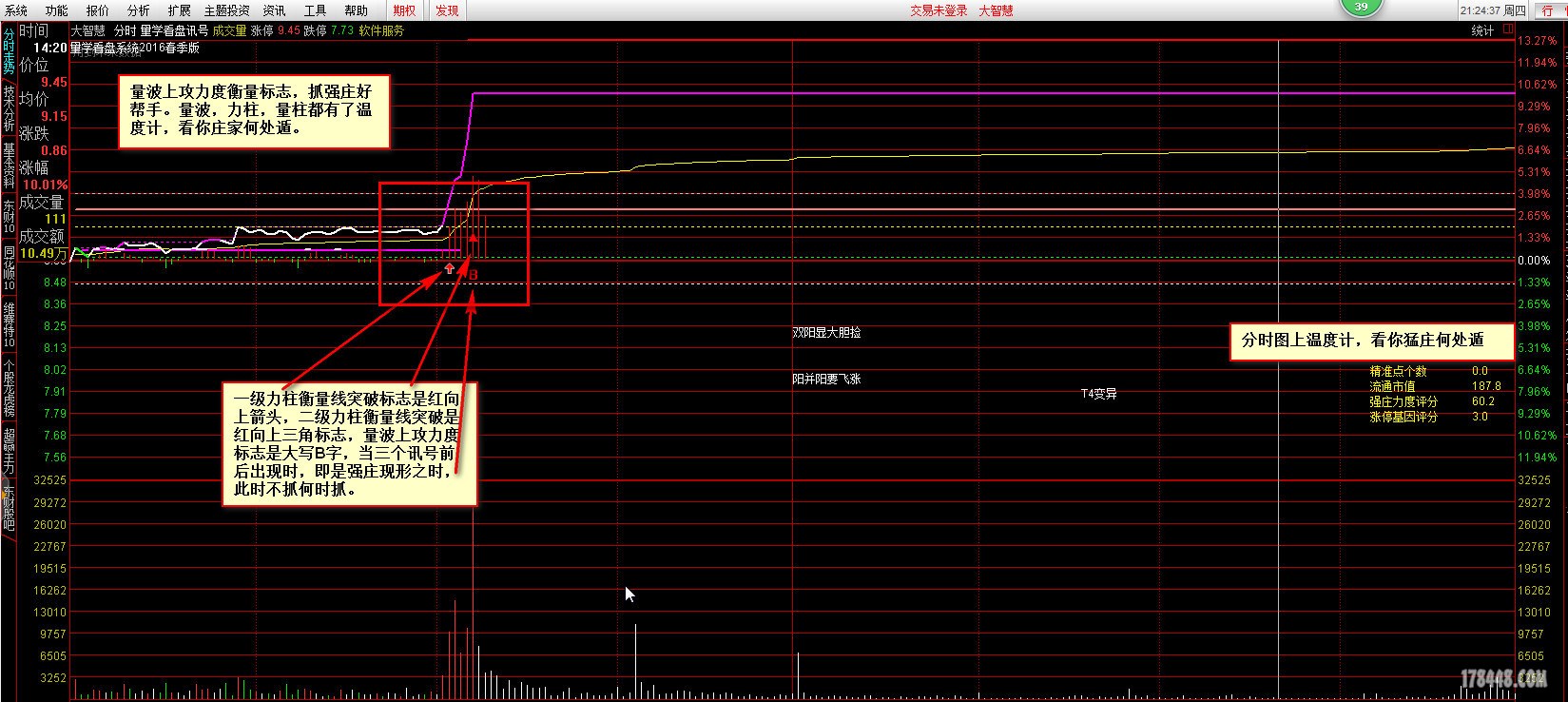Click the 交易未登录 login link

click(x=939, y=10)
